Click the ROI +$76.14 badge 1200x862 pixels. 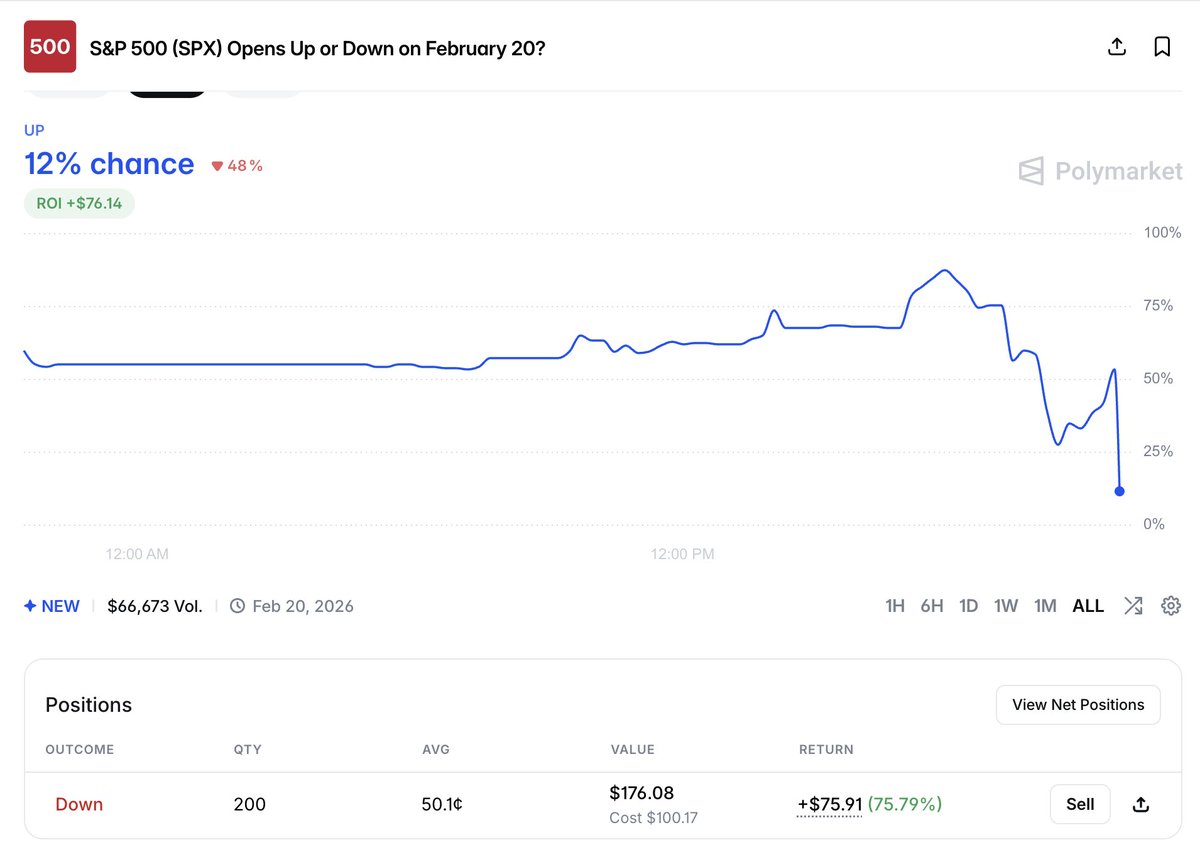pyautogui.click(x=79, y=203)
